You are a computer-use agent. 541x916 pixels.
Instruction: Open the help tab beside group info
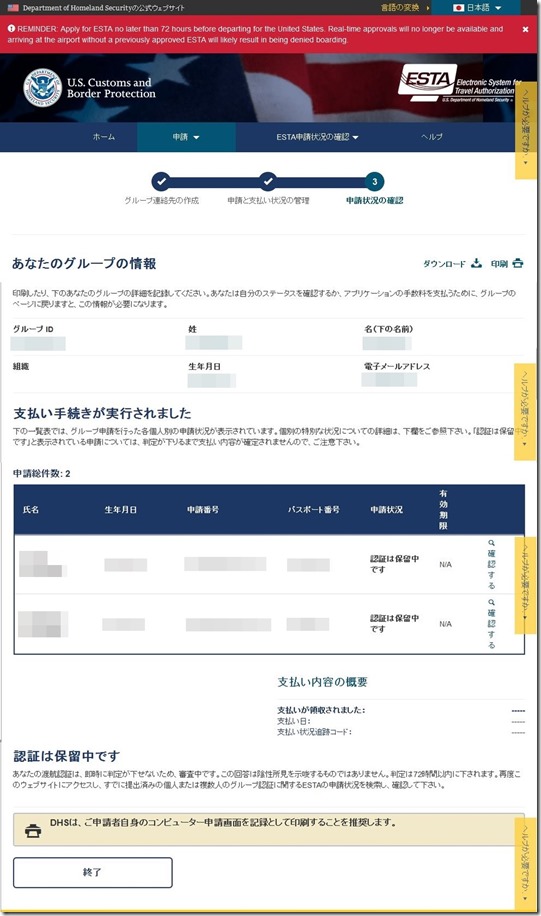525,412
